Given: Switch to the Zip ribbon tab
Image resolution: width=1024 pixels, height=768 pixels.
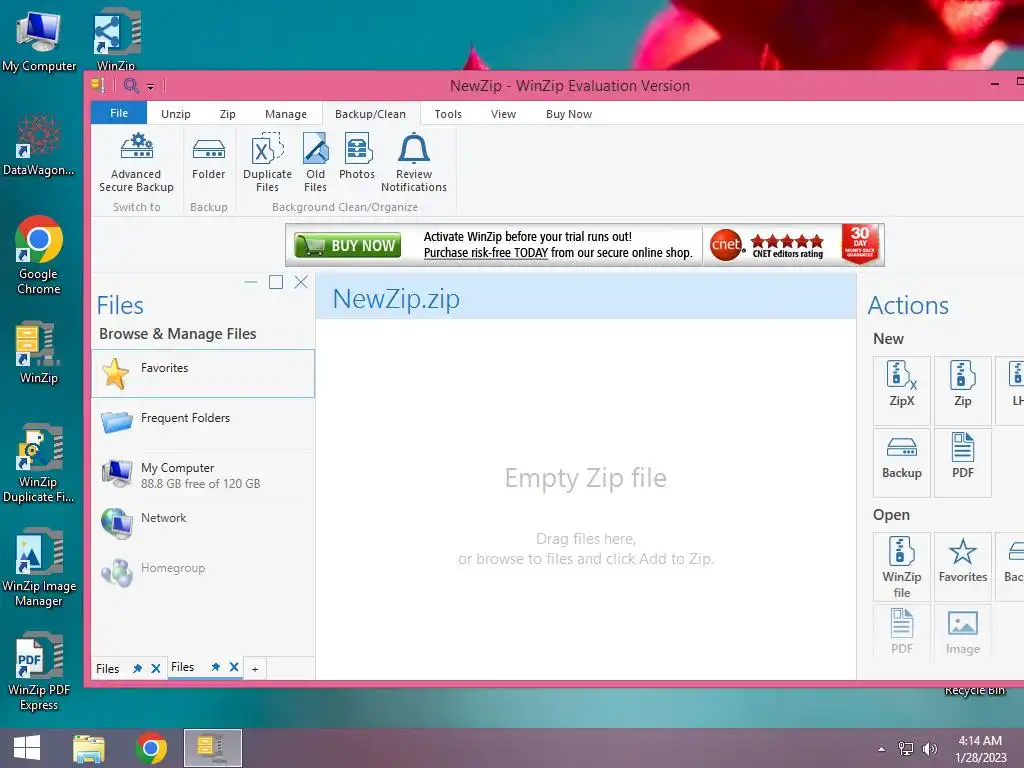Looking at the screenshot, I should pyautogui.click(x=227, y=114).
